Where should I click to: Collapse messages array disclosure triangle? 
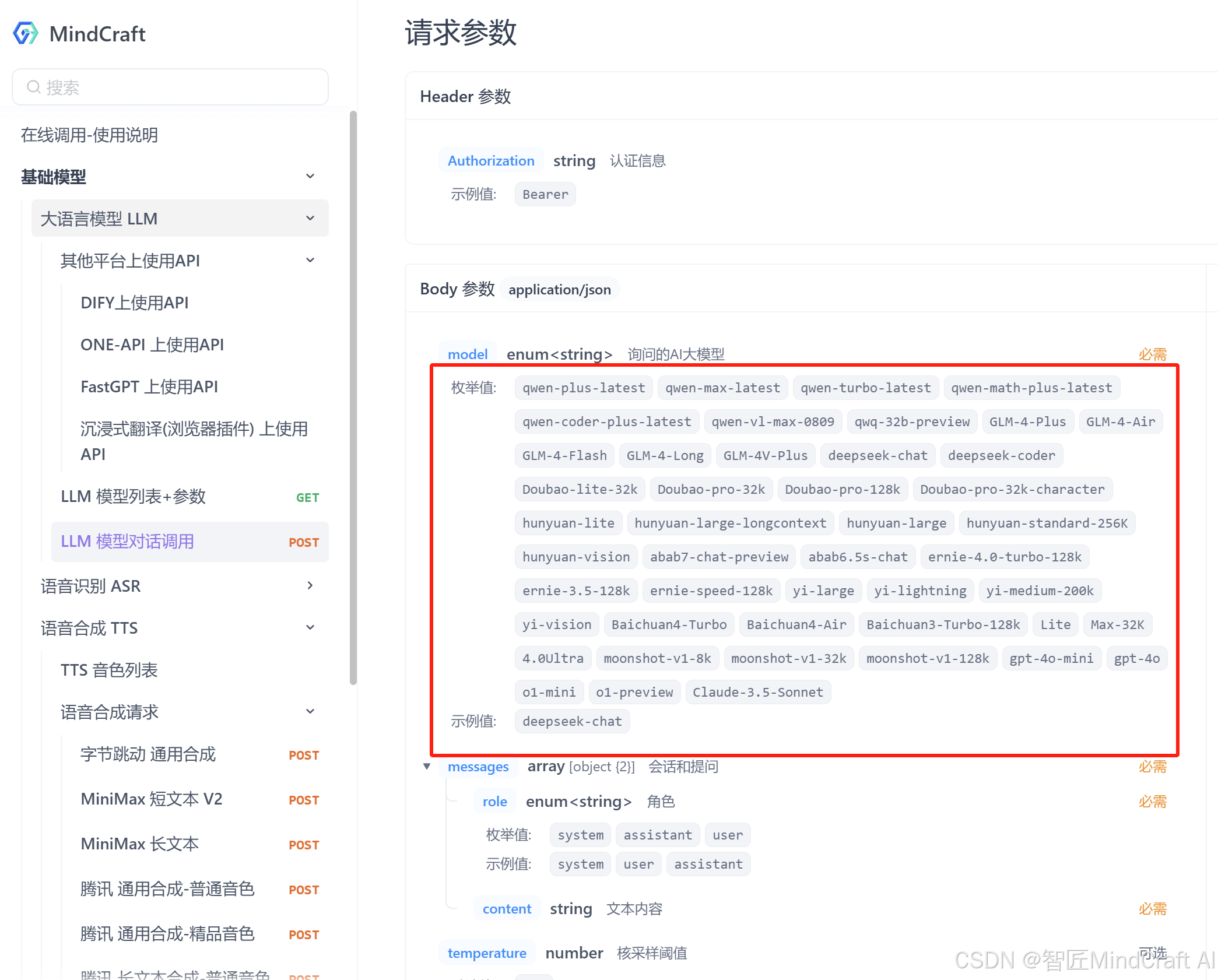tap(427, 767)
